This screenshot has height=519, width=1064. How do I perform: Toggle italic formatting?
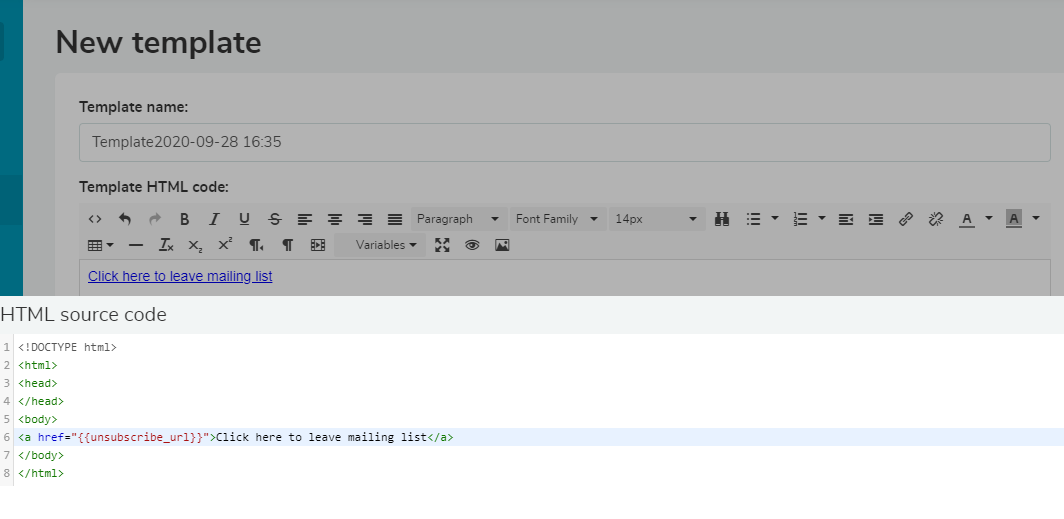[x=214, y=219]
